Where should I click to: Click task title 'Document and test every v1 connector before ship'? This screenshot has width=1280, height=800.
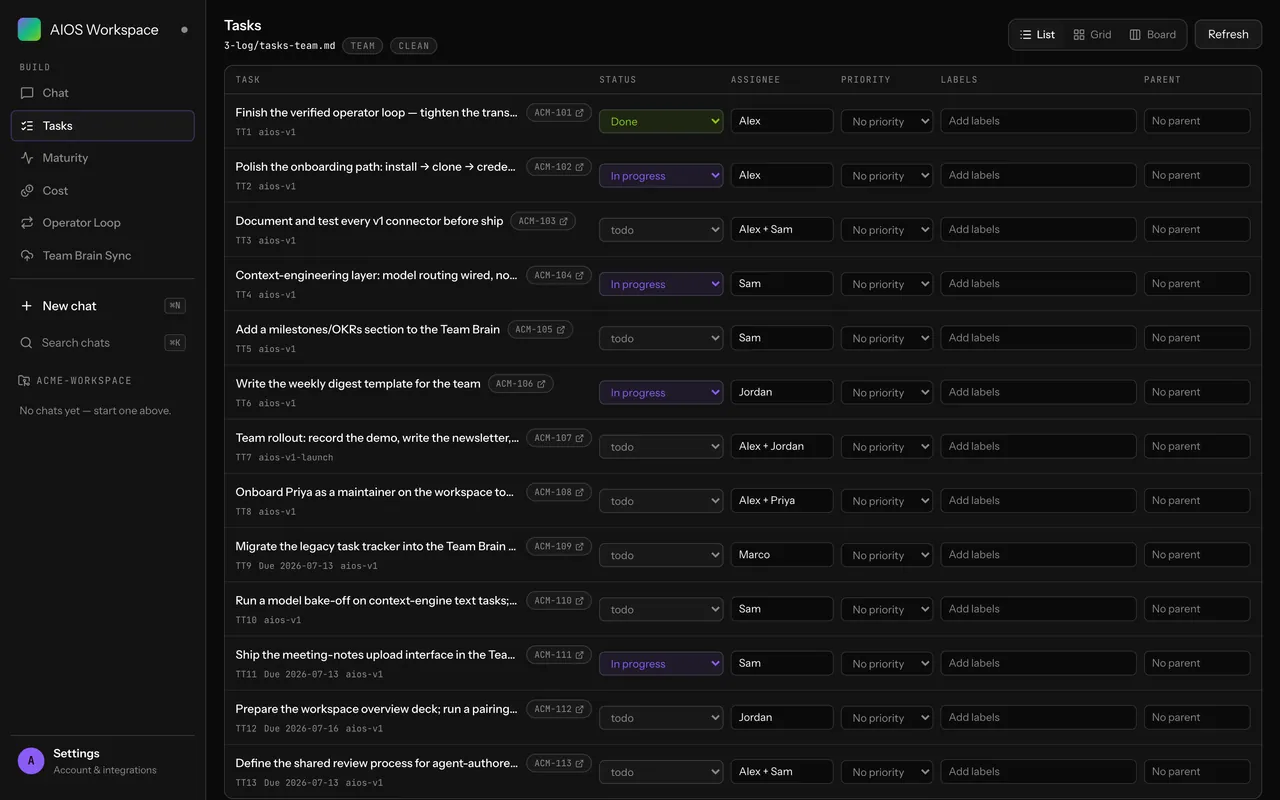[x=369, y=221]
